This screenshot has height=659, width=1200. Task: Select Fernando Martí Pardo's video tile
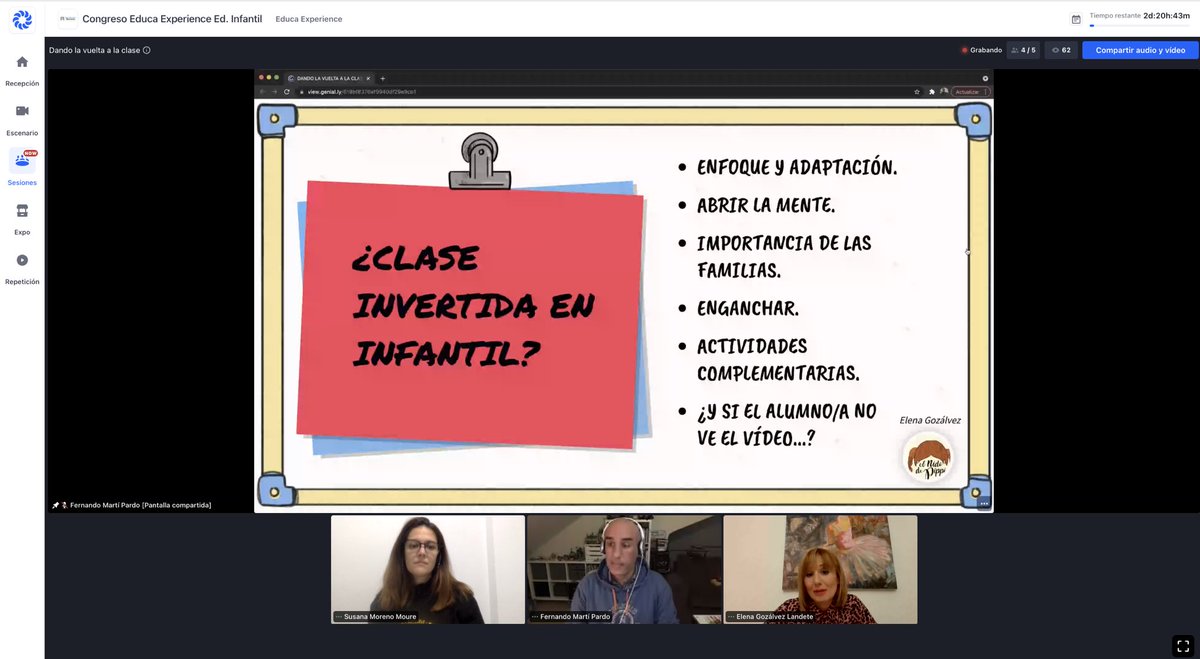tap(624, 569)
